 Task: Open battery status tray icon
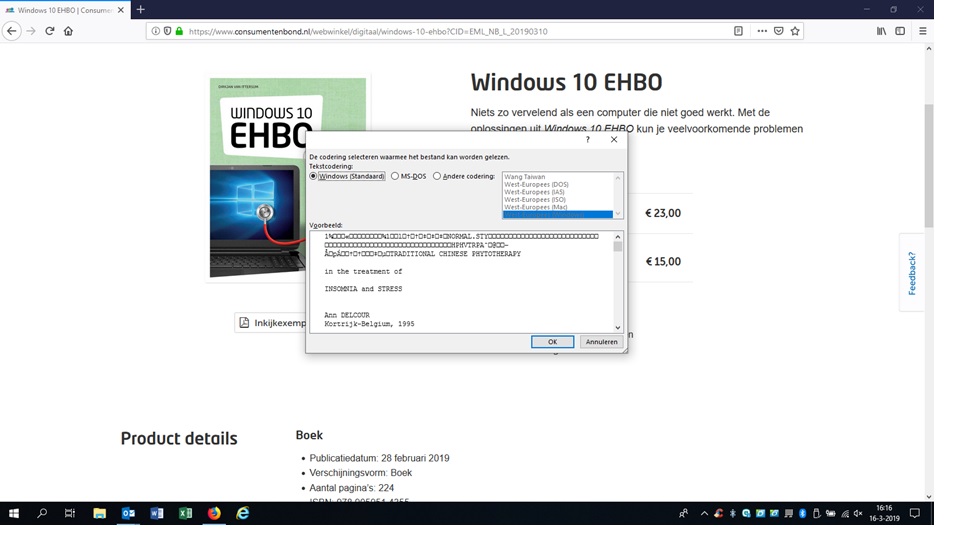[x=830, y=513]
